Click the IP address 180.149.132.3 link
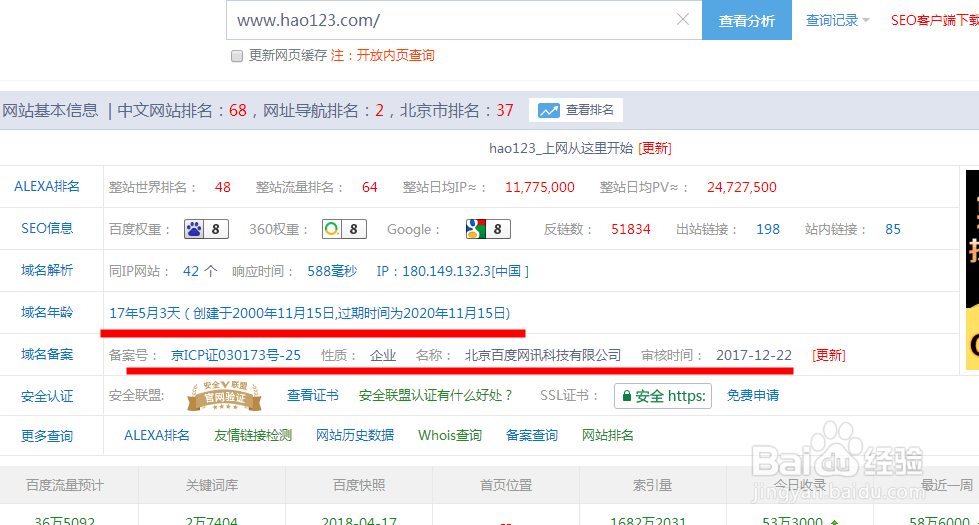 pyautogui.click(x=453, y=271)
